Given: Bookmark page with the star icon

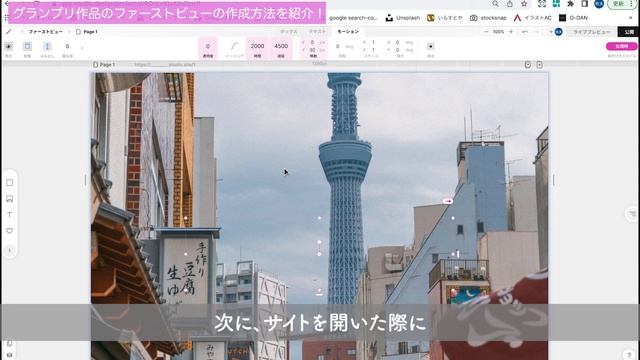Looking at the screenshot, I should pos(524,4).
